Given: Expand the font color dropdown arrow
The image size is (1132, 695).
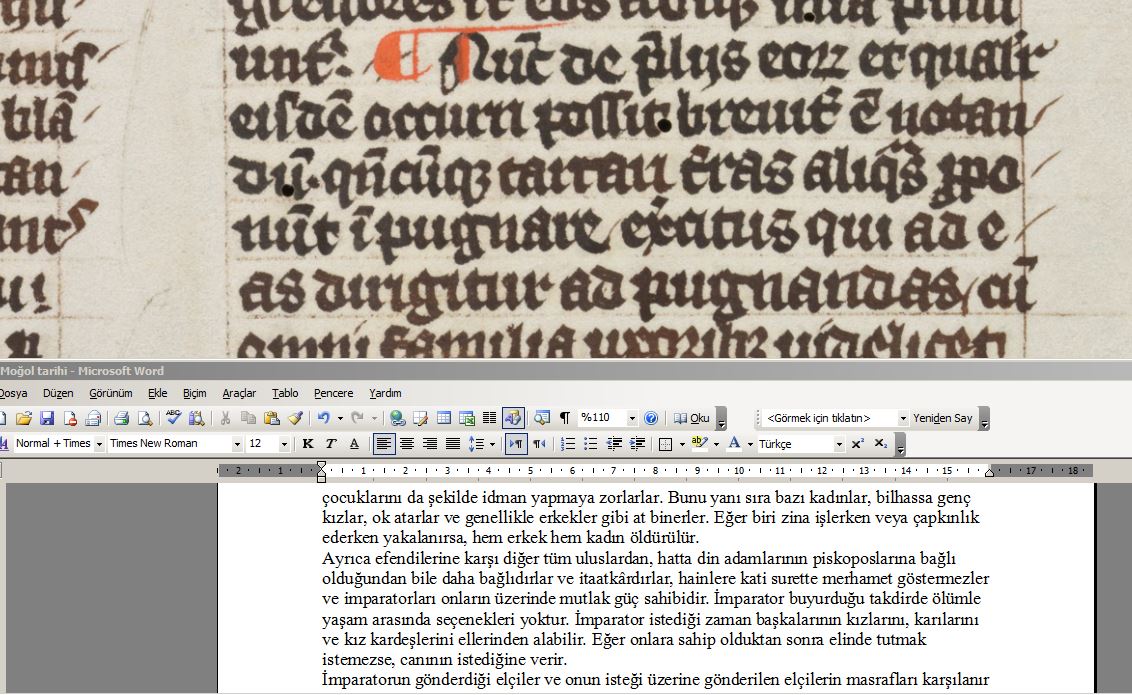Looking at the screenshot, I should click(750, 445).
